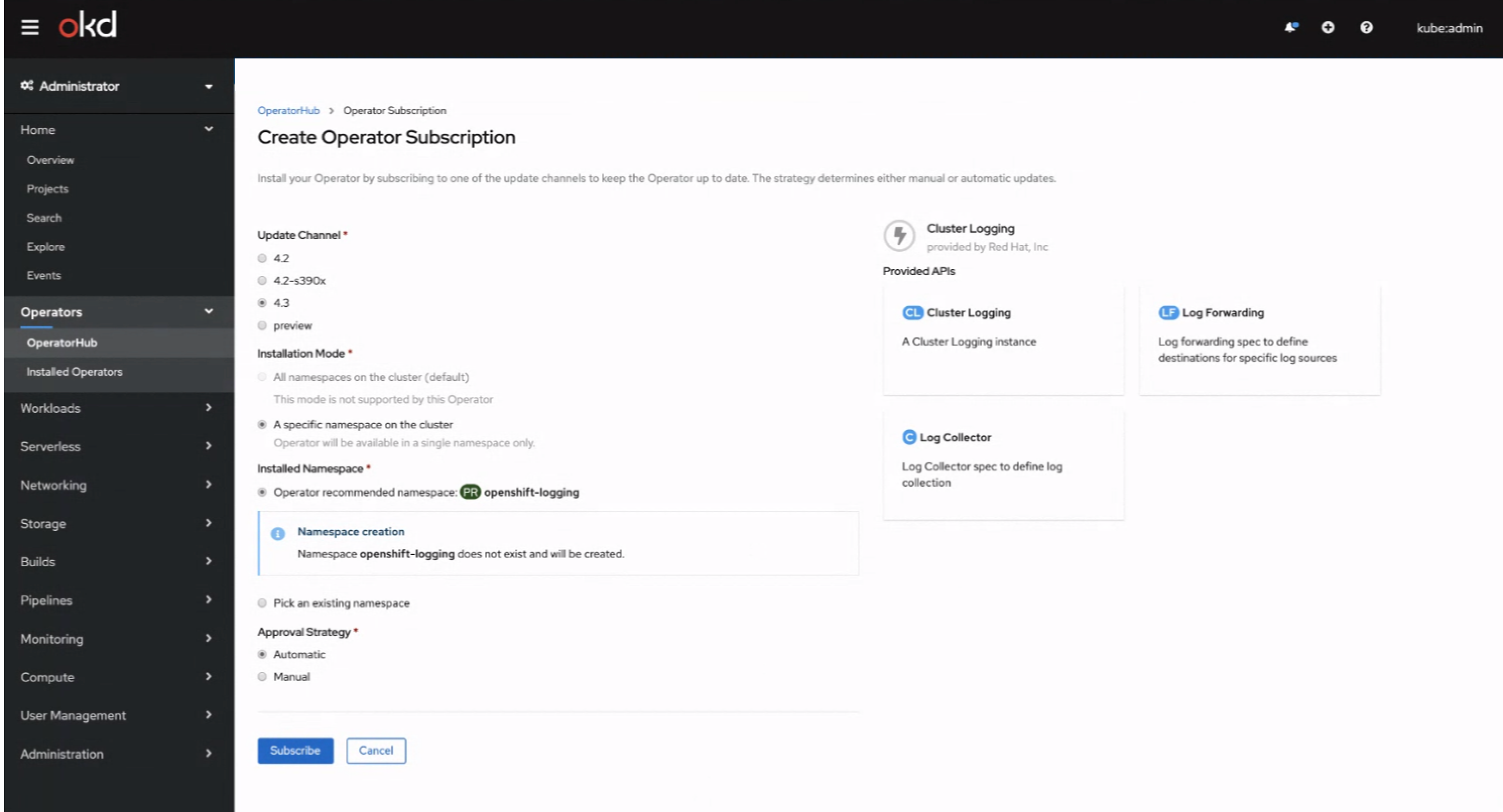Select the 4.3 update channel
The image size is (1503, 812).
pyautogui.click(x=262, y=303)
